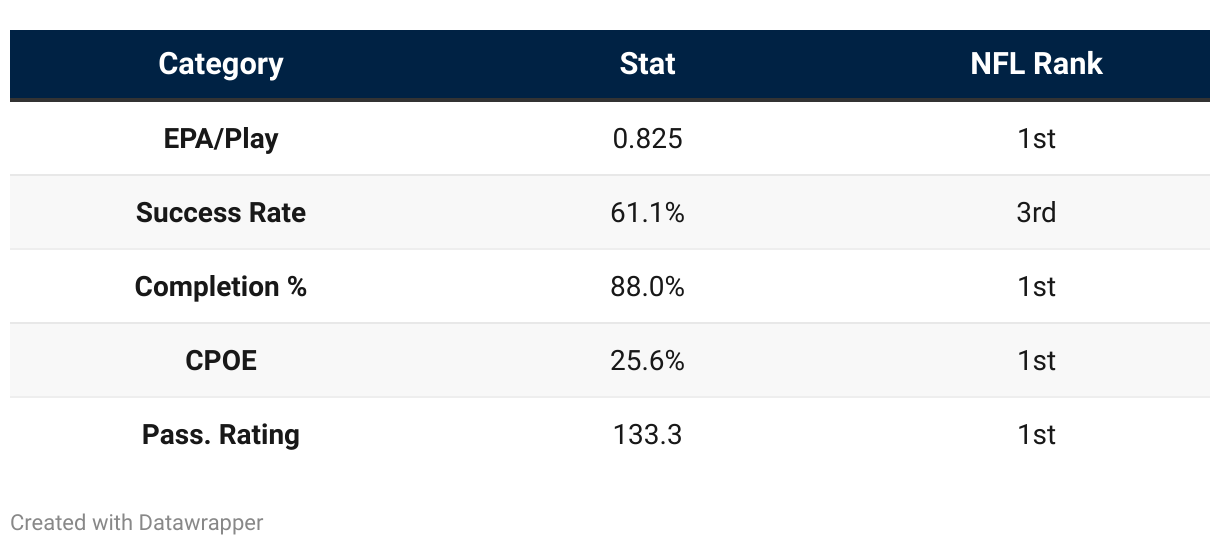1220x546 pixels.
Task: Select the CPOE row label
Action: point(221,360)
